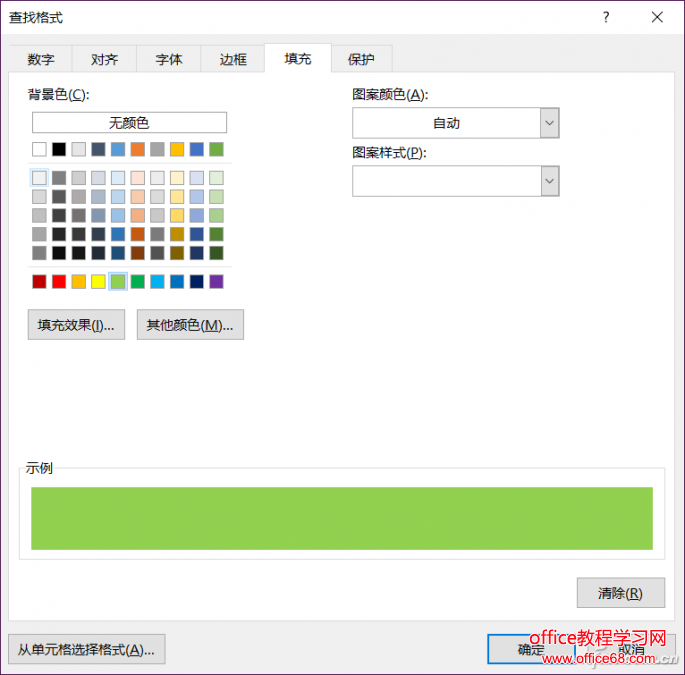Screen dimensions: 685x675
Task: Expand the 图案样式 dropdown arrow
Action: (550, 181)
